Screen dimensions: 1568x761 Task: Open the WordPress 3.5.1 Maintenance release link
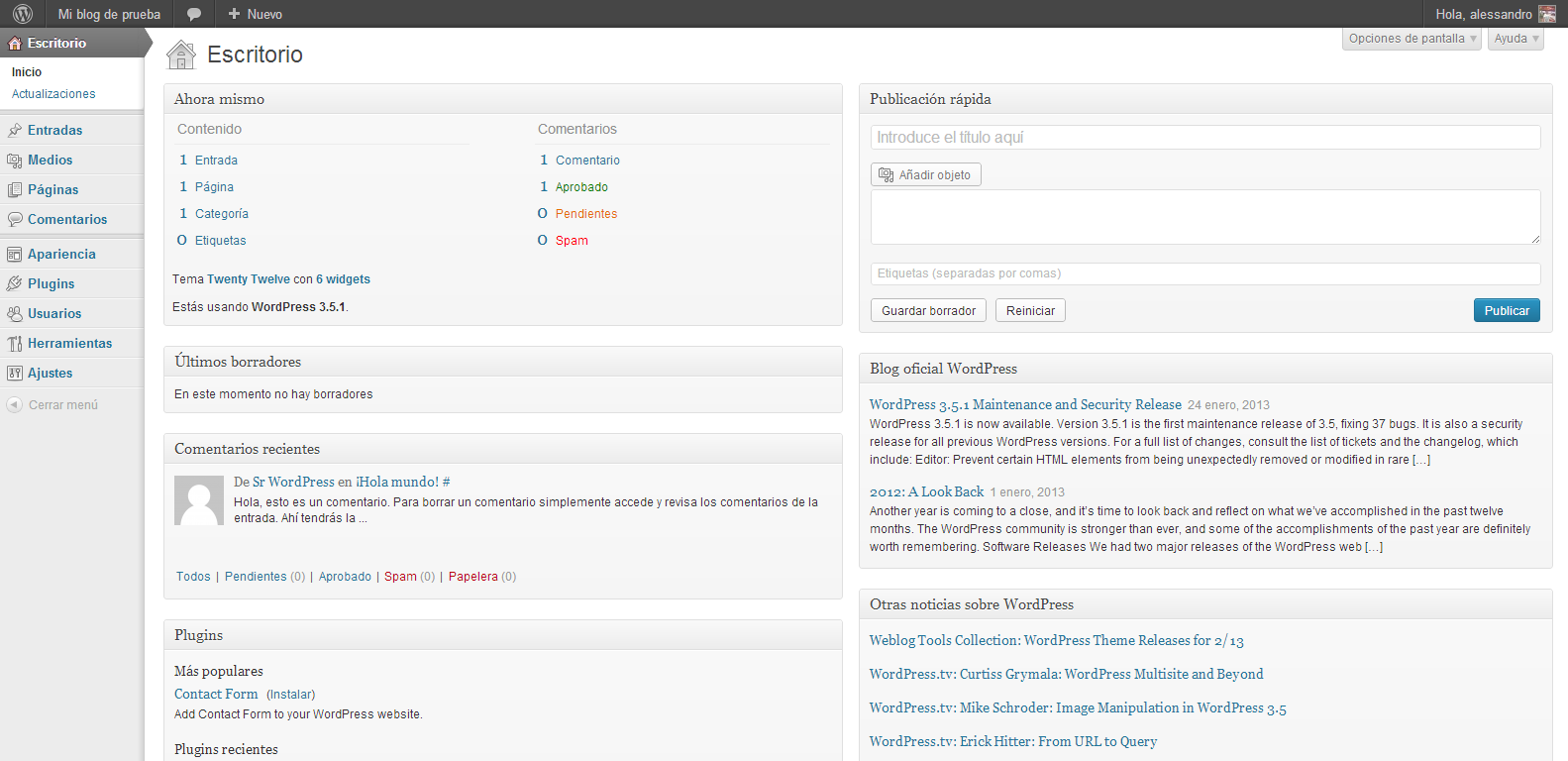1025,404
